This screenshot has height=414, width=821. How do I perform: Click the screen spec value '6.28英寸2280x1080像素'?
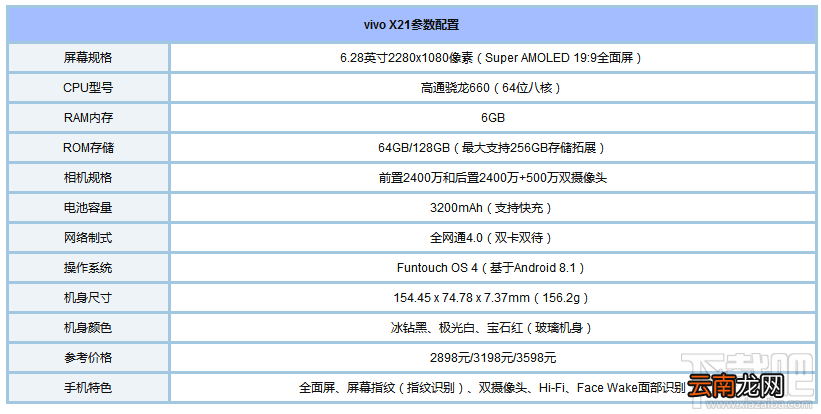407,58
